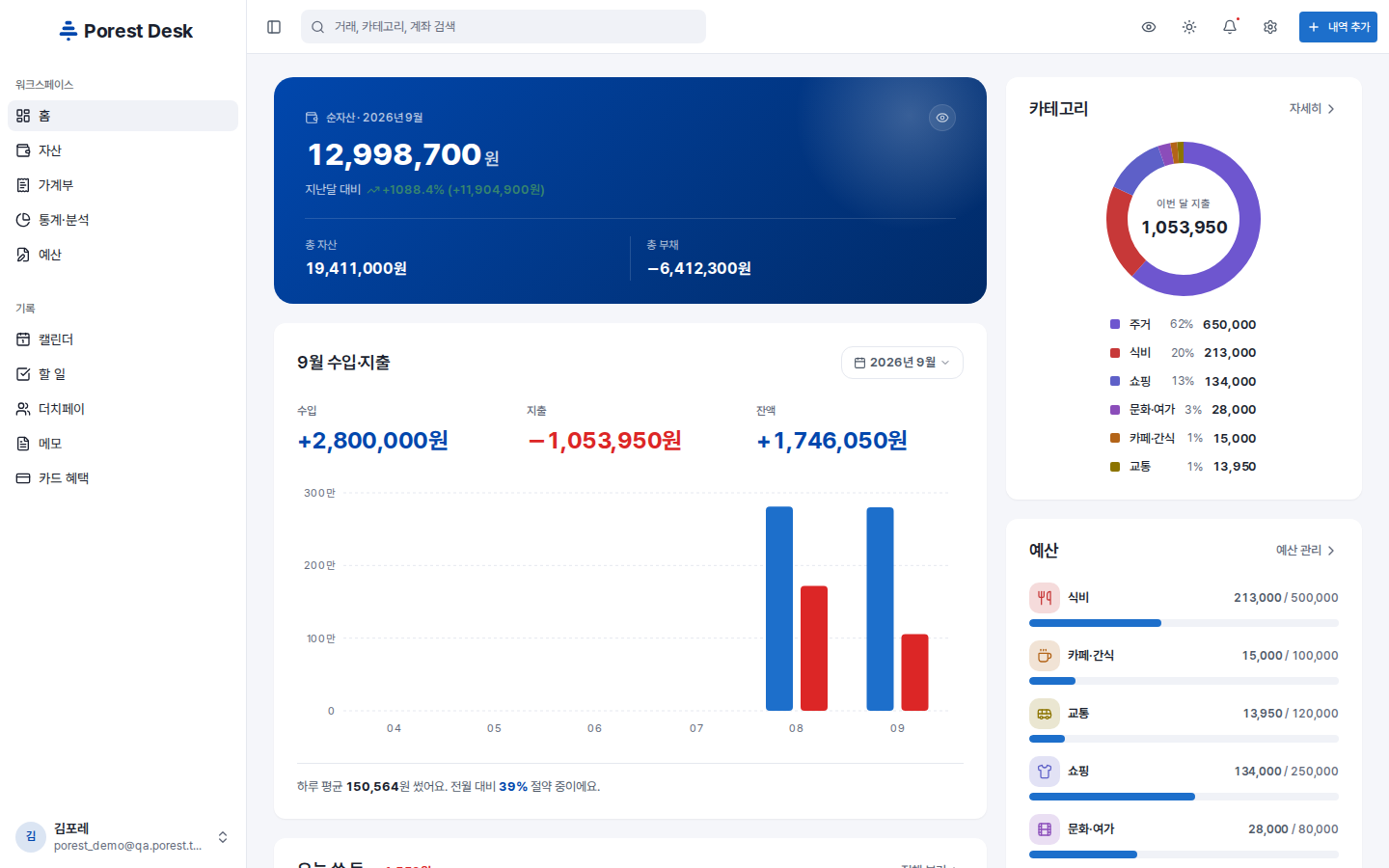The height and width of the screenshot is (868, 1389).
Task: Click the search magnifier icon
Action: (x=317, y=27)
